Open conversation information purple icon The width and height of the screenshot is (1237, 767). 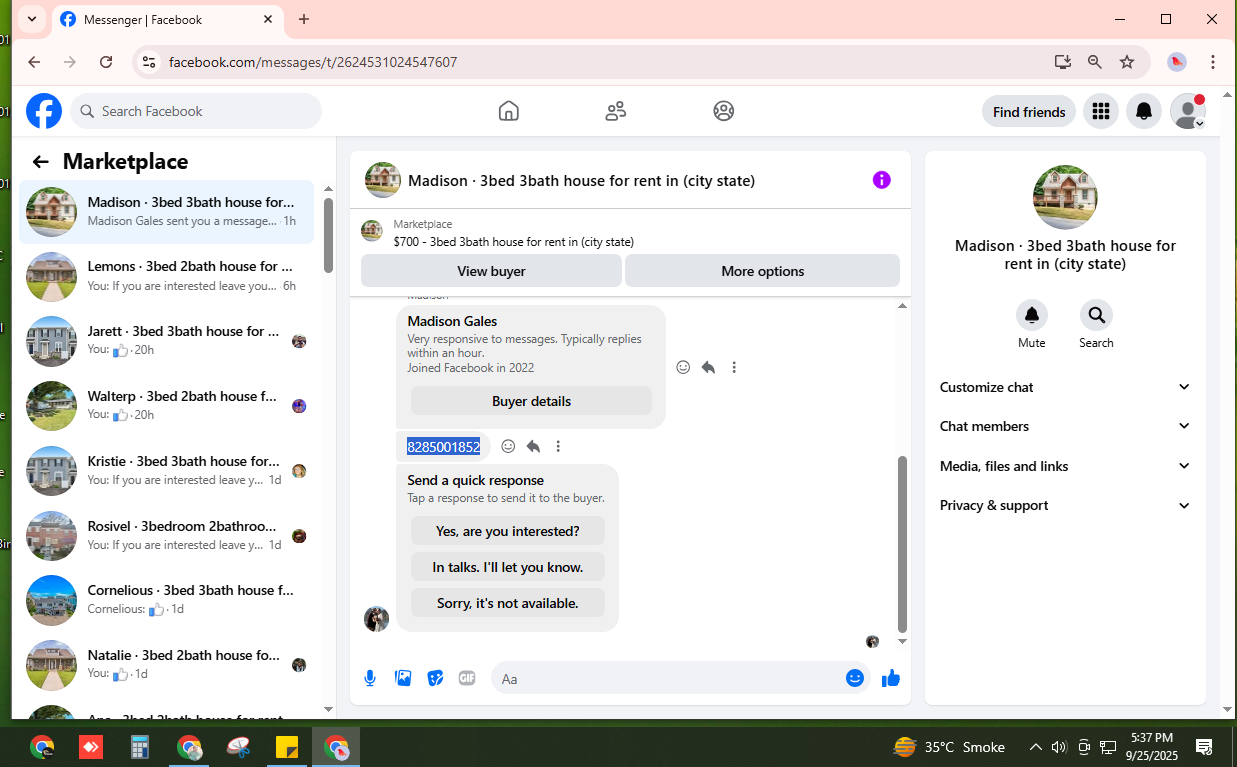coord(881,180)
